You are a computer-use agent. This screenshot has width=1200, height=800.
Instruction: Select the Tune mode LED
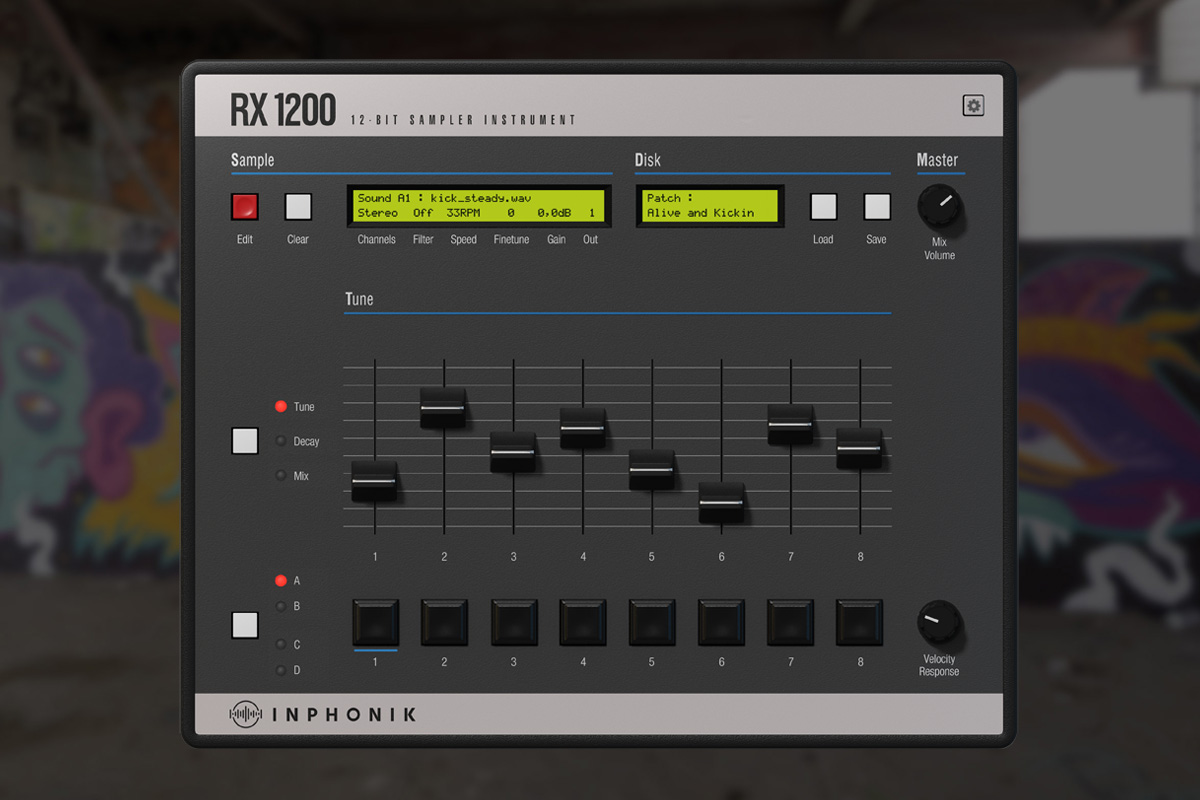[x=281, y=407]
